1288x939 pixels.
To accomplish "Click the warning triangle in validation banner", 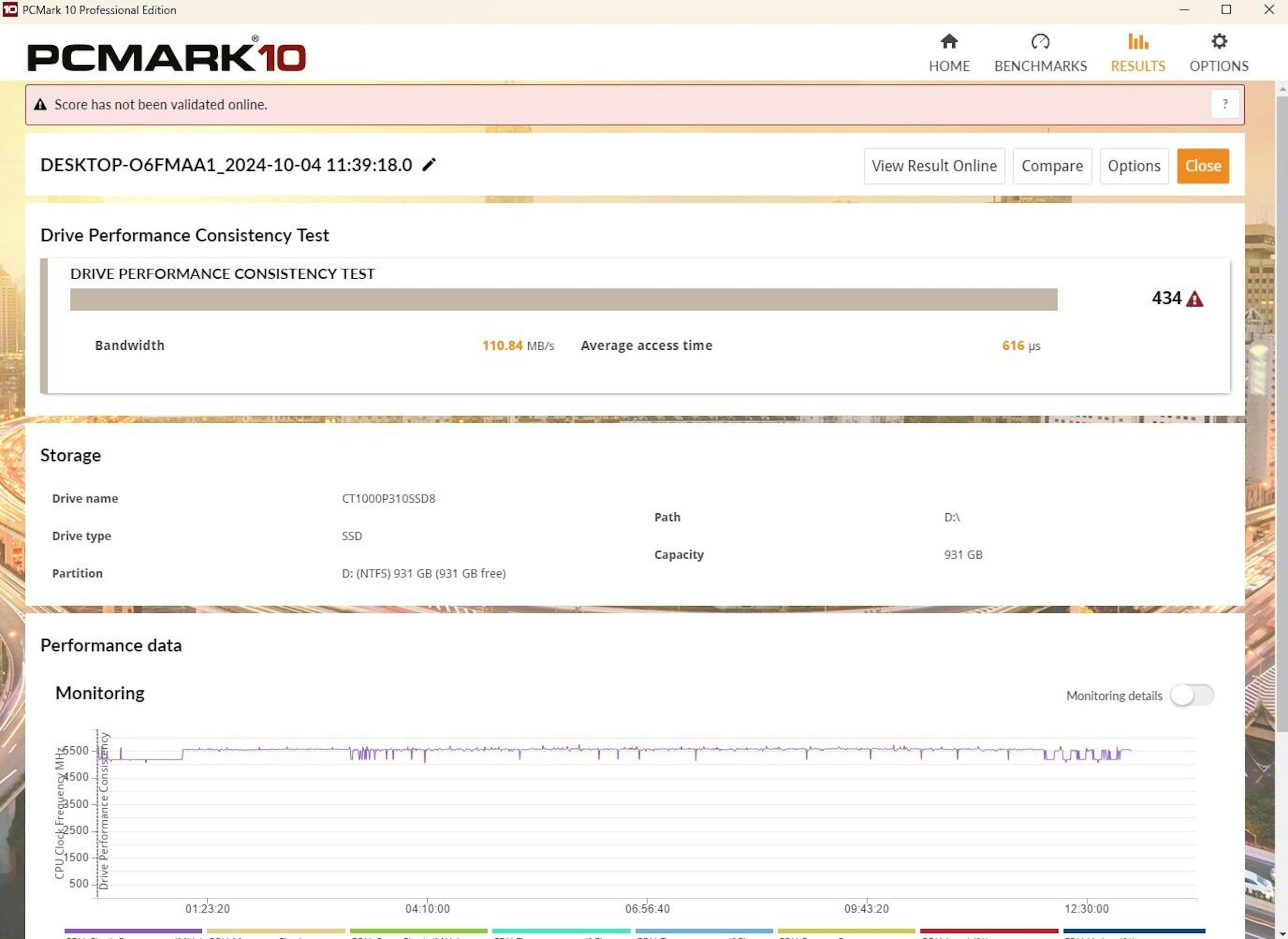I will (40, 105).
